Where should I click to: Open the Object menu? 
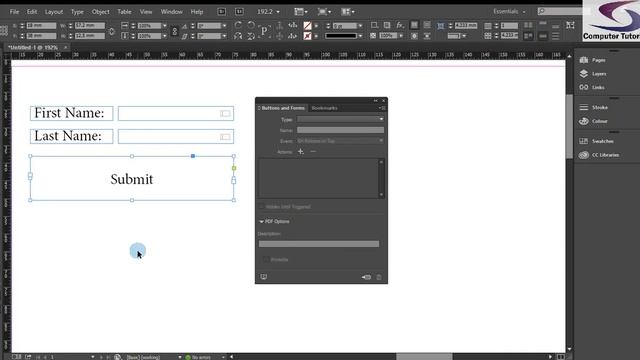[x=100, y=11]
